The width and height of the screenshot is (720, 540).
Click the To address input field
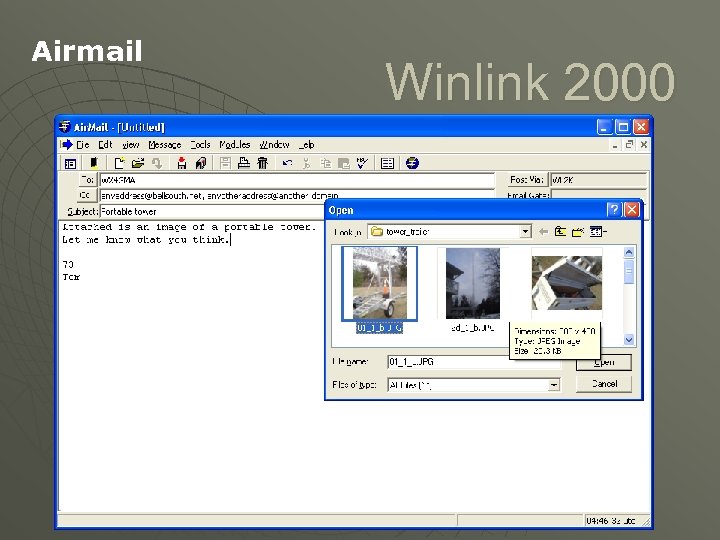click(x=297, y=180)
